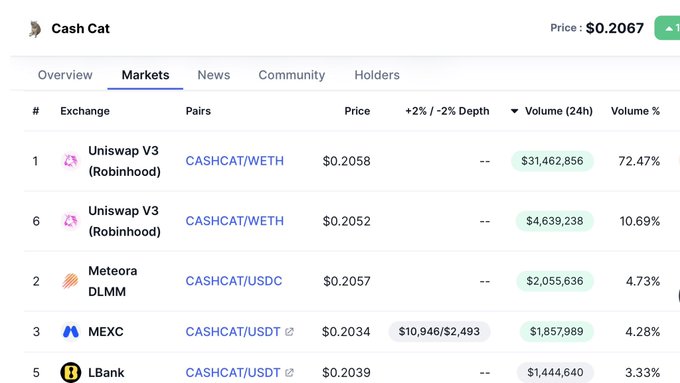
Task: Open LBank CASHCAT/USDT pair link
Action: pyautogui.click(x=233, y=373)
